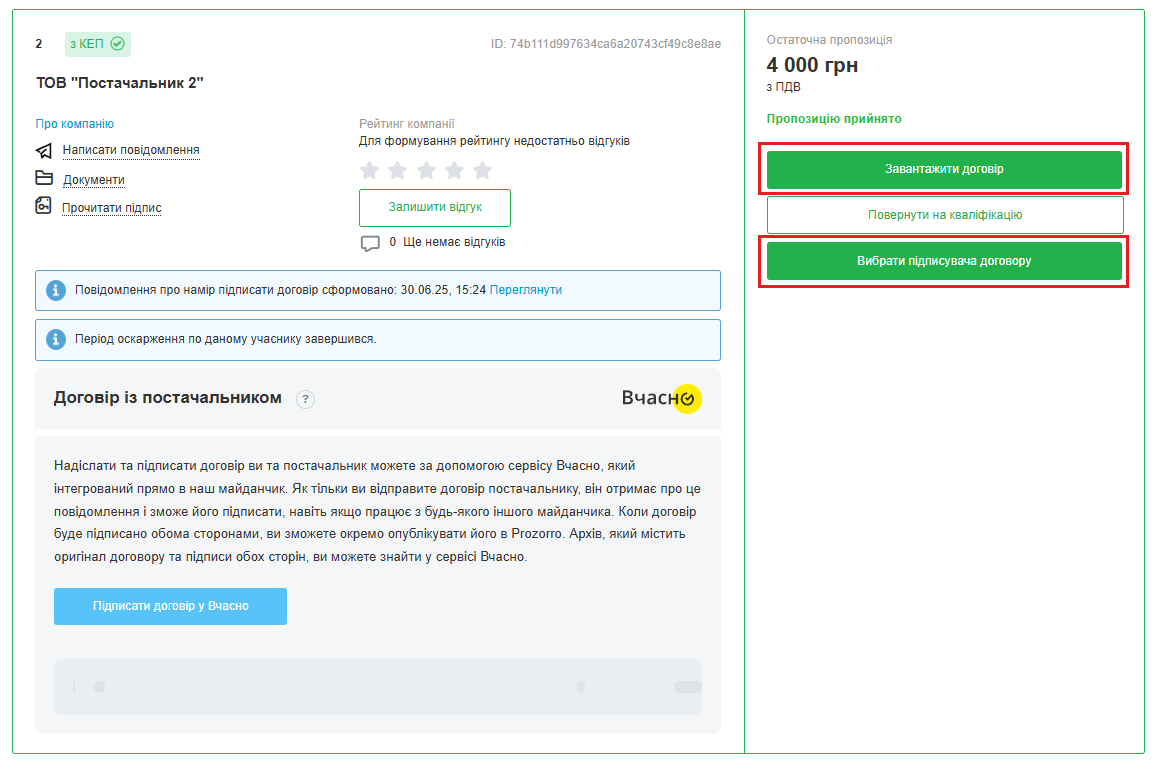This screenshot has height=760, width=1154.
Task: Click Підписати договір у Вчасно button
Action: 170,606
